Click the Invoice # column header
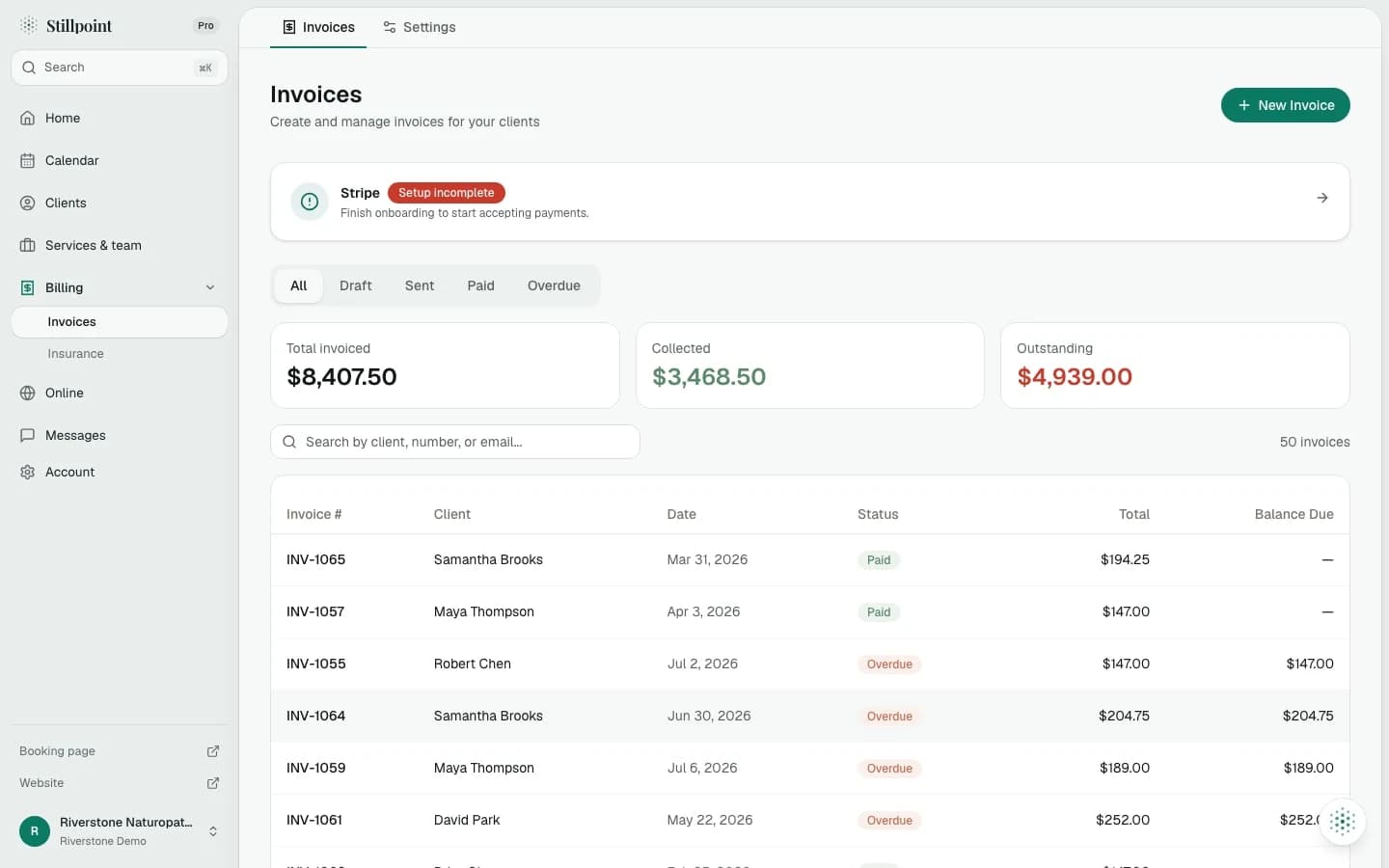This screenshot has width=1389, height=868. point(314,514)
